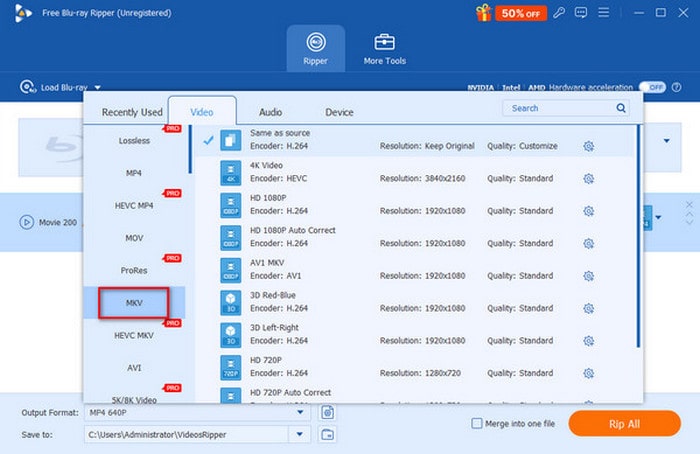Switch to Audio tab
Image resolution: width=700 pixels, height=454 pixels.
(271, 112)
